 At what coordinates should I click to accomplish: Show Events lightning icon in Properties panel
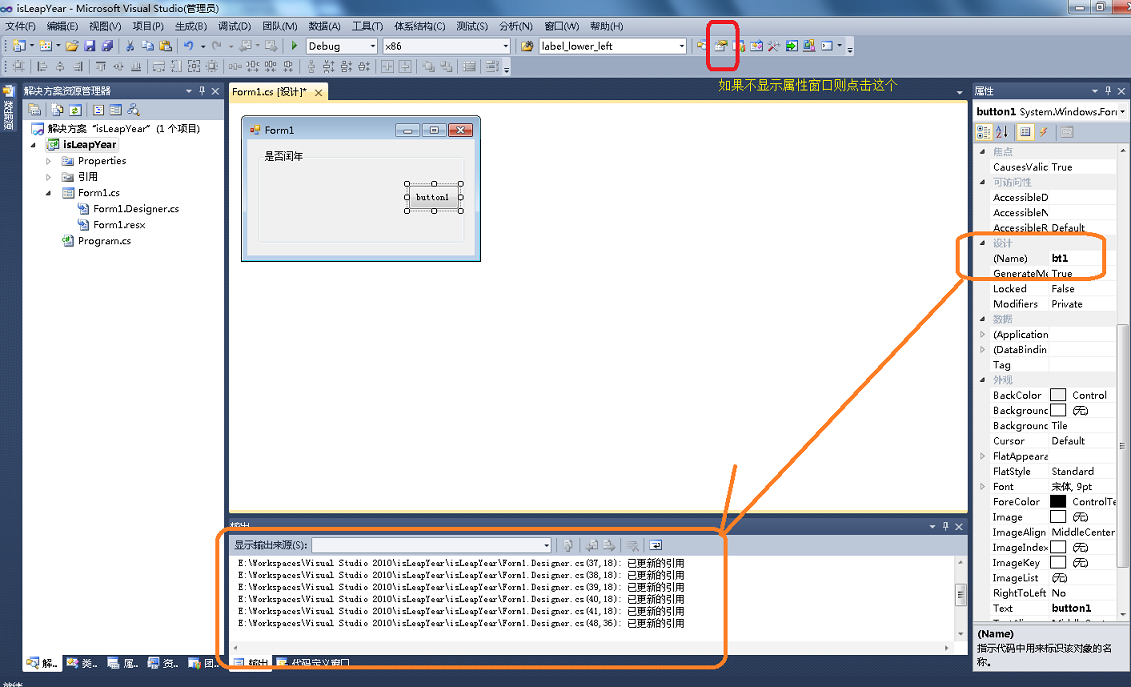(x=1044, y=132)
